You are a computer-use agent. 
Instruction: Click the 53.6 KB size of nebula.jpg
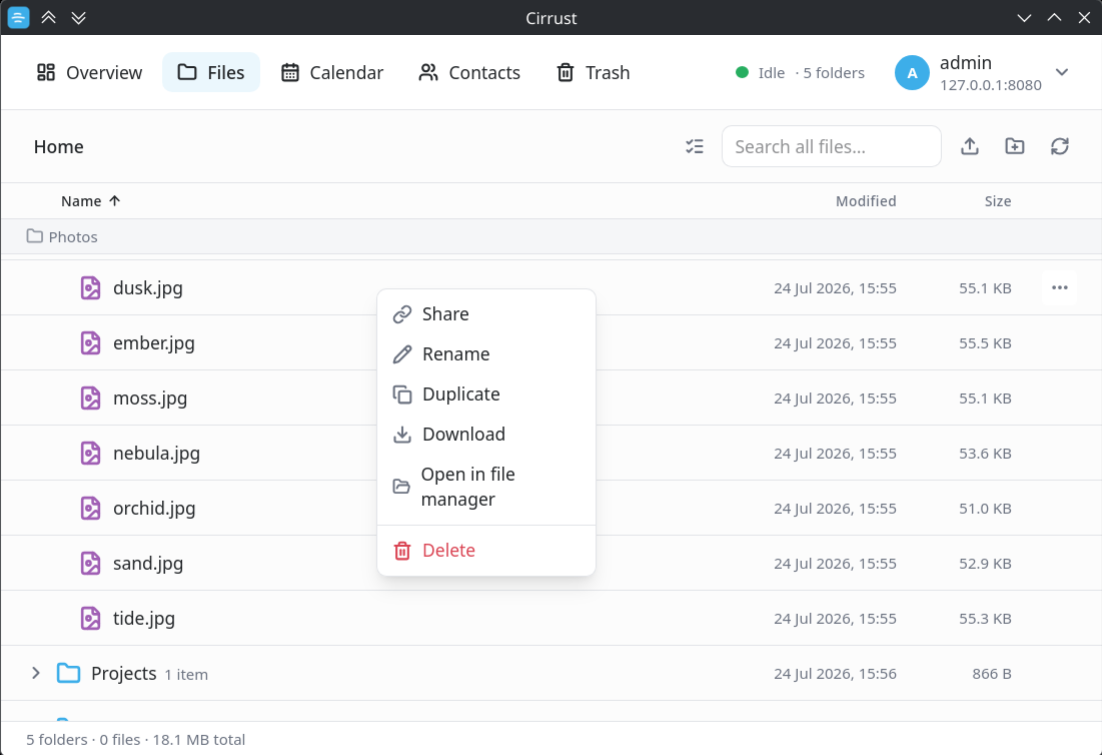(985, 453)
